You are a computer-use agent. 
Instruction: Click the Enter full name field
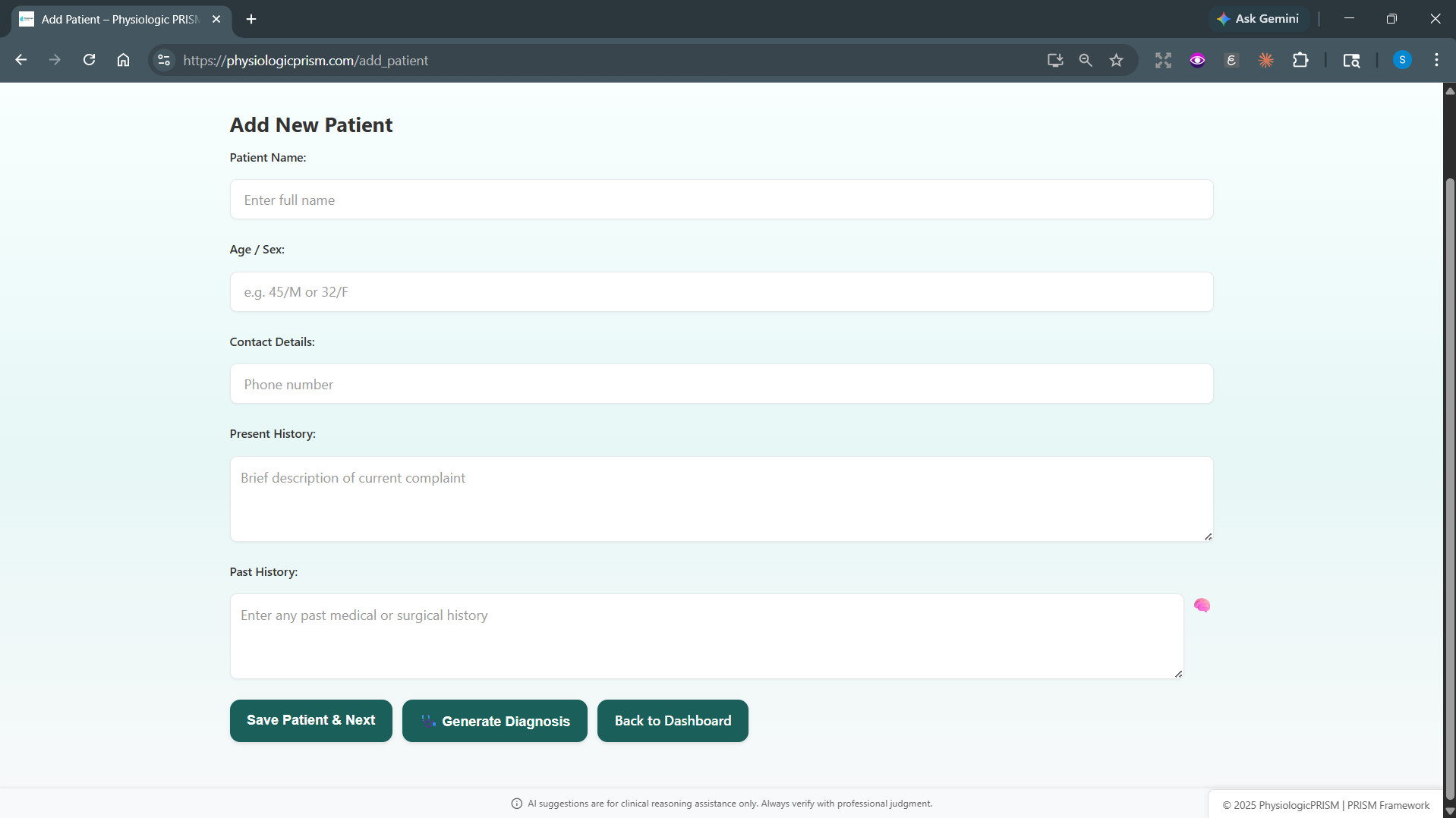pyautogui.click(x=720, y=200)
